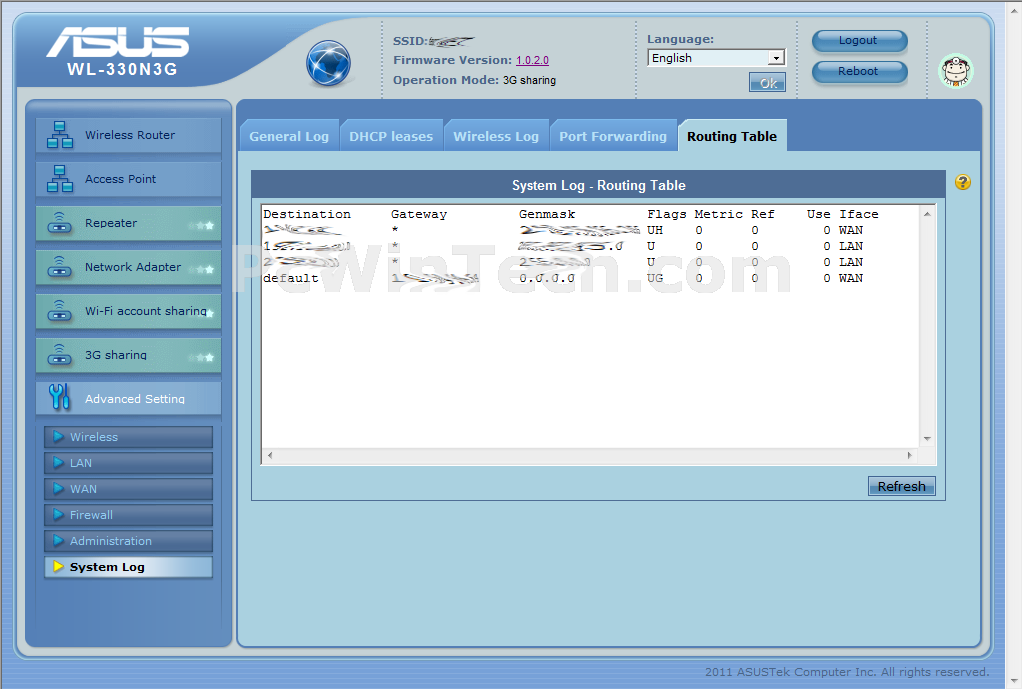The image size is (1022, 689).
Task: Click the globe internet status icon
Action: (328, 63)
